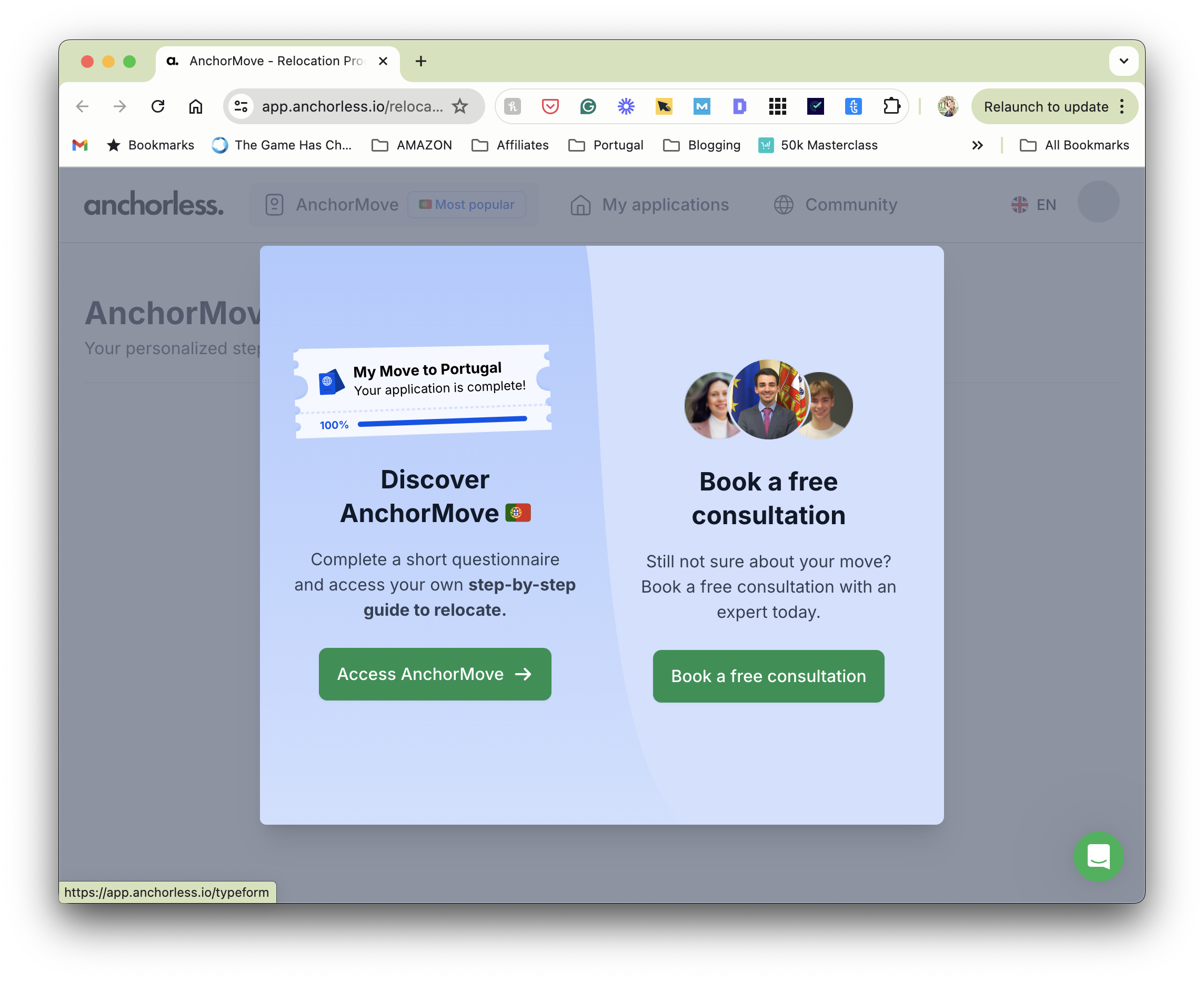Open the EN language selector
The height and width of the screenshot is (981, 1204).
(x=1034, y=205)
